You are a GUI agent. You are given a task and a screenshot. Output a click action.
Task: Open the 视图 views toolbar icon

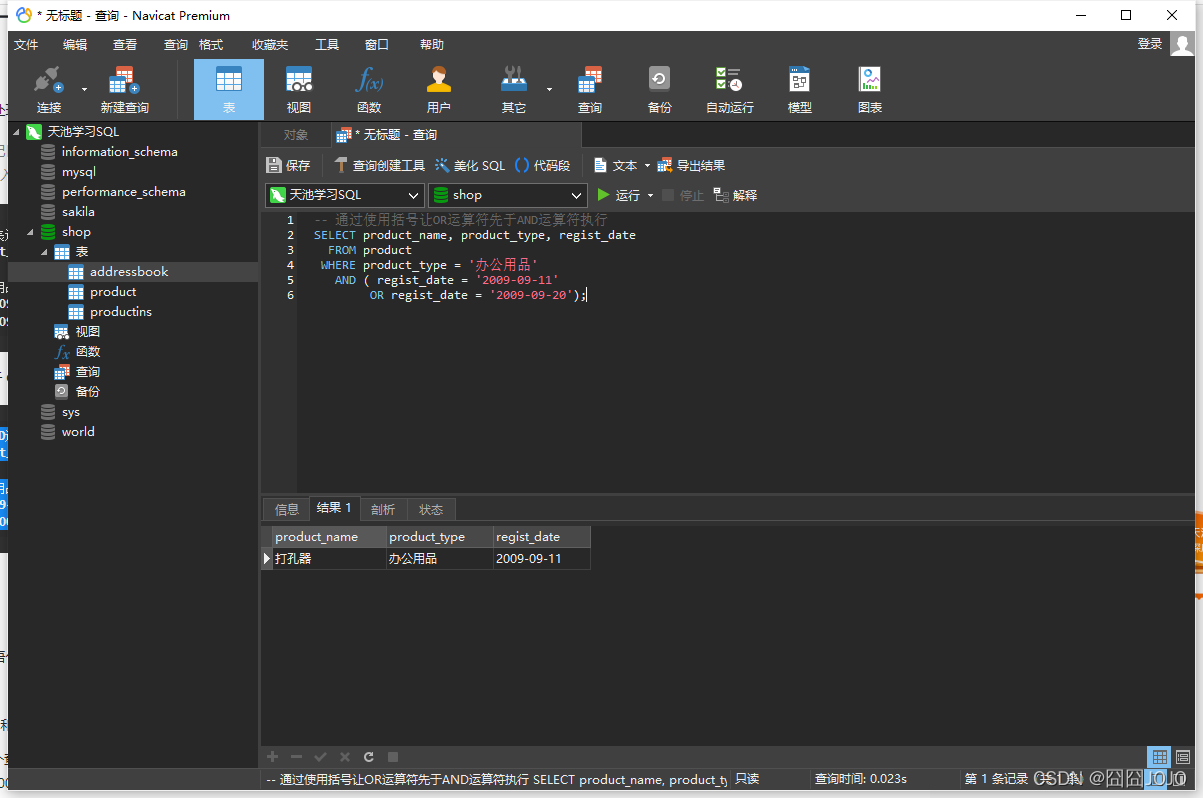click(299, 89)
